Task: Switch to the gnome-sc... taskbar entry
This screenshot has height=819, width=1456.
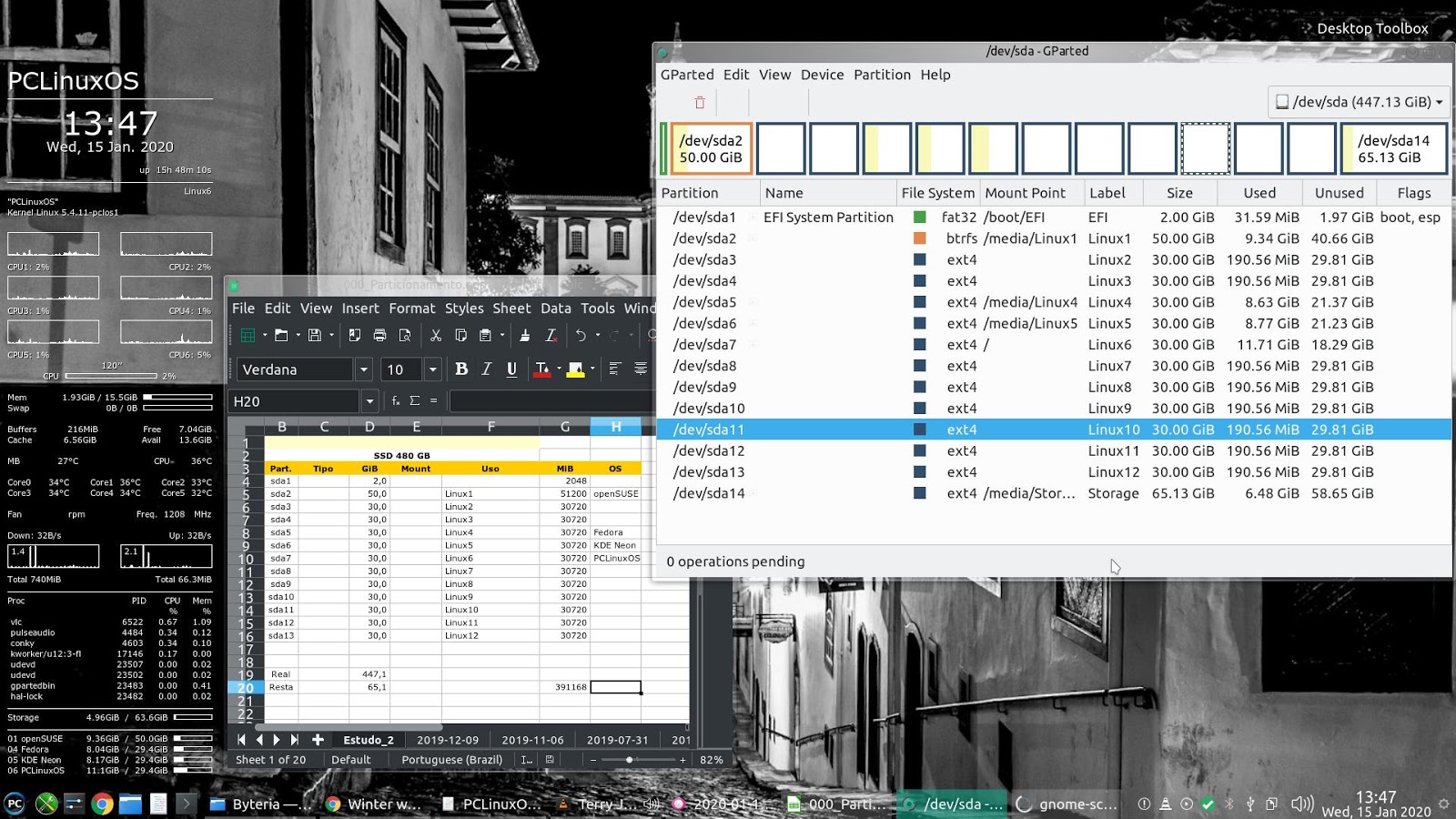Action: (1067, 804)
